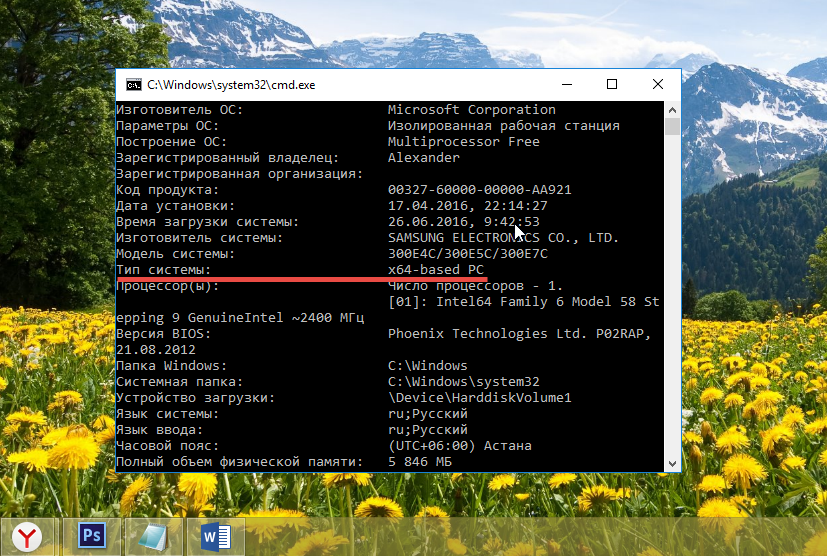The height and width of the screenshot is (556, 827).
Task: Open the Notepad taskbar icon
Action: tap(154, 537)
